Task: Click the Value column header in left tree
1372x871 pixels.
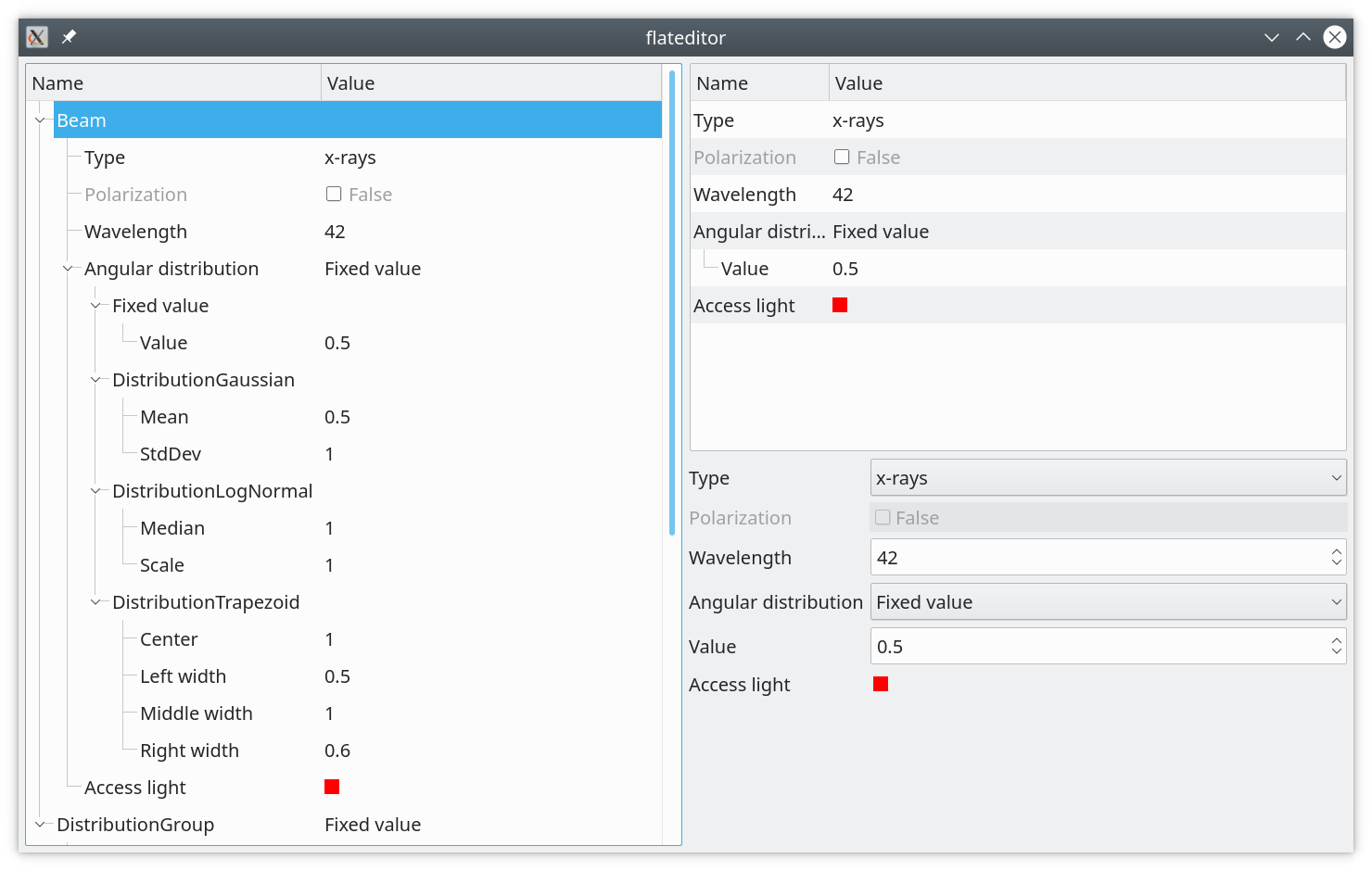Action: tap(491, 83)
